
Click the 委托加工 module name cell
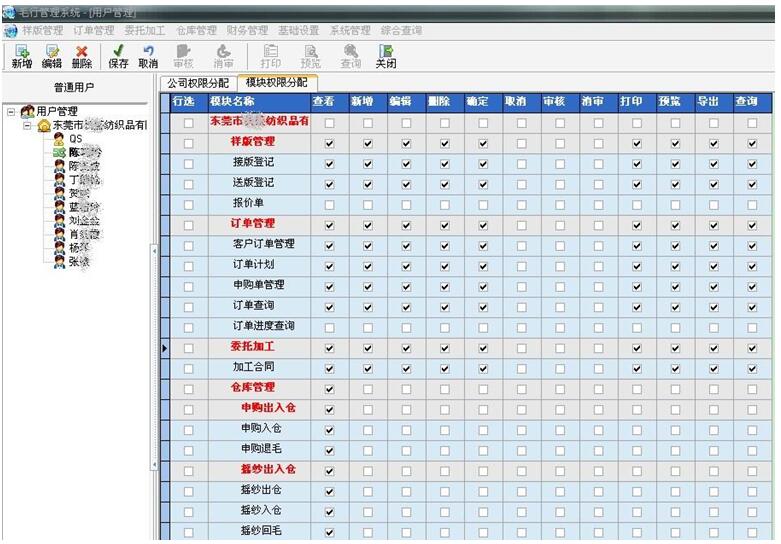click(259, 347)
